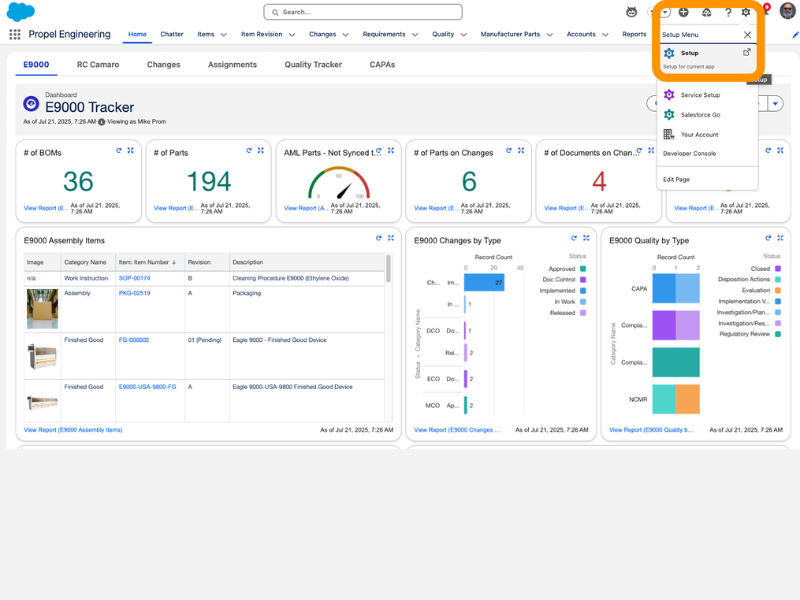Open the help question mark icon
The height and width of the screenshot is (600, 800).
coord(728,12)
